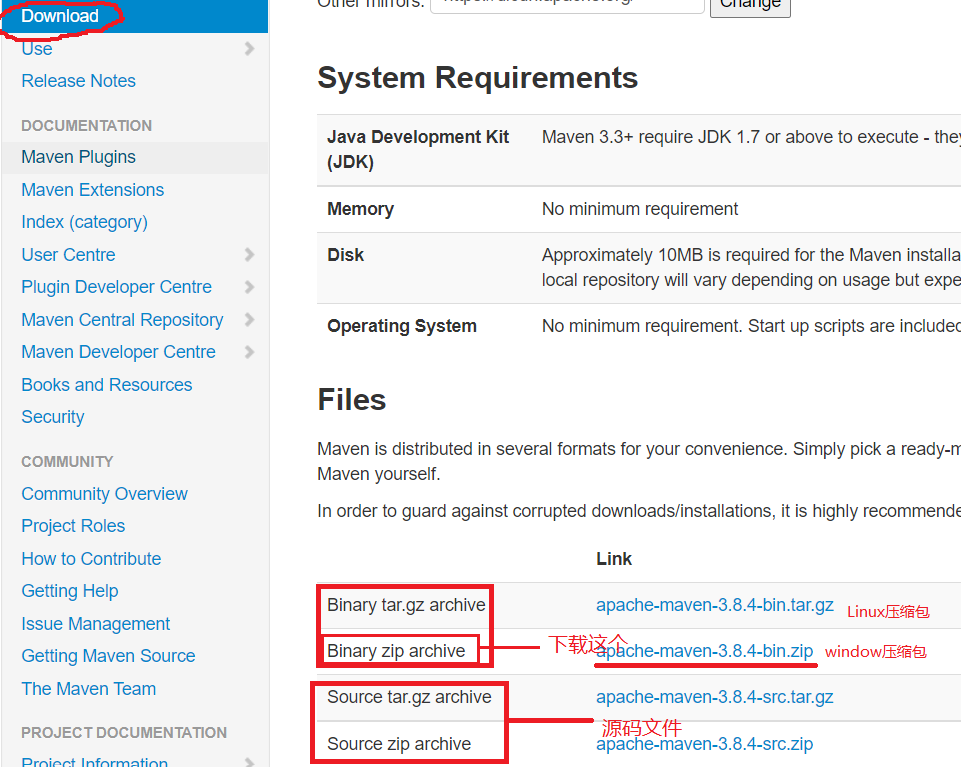Expand Maven Developer Centre chevron
This screenshot has width=961, height=767.
pyautogui.click(x=249, y=352)
